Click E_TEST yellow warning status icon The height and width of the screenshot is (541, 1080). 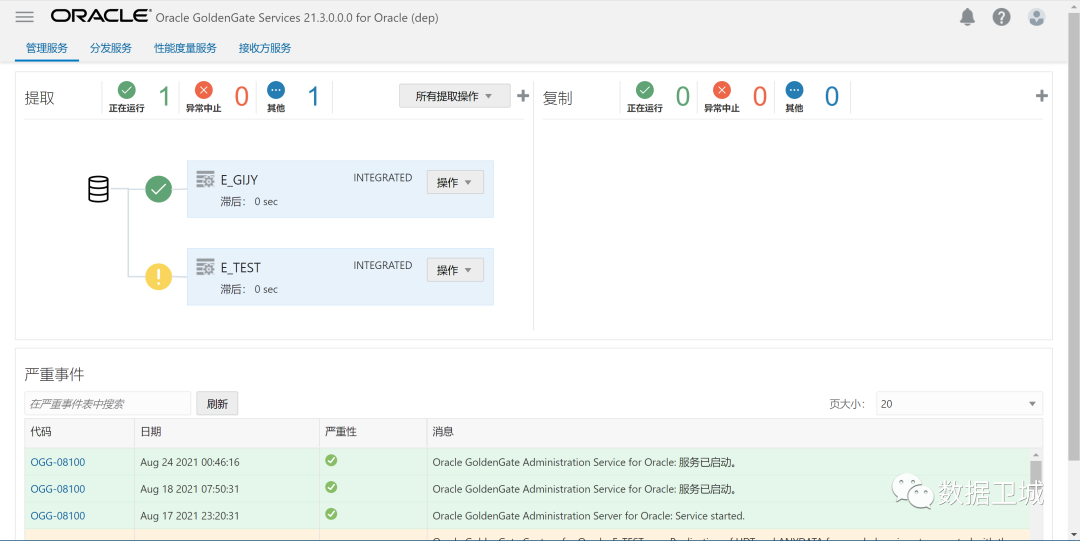[x=158, y=277]
